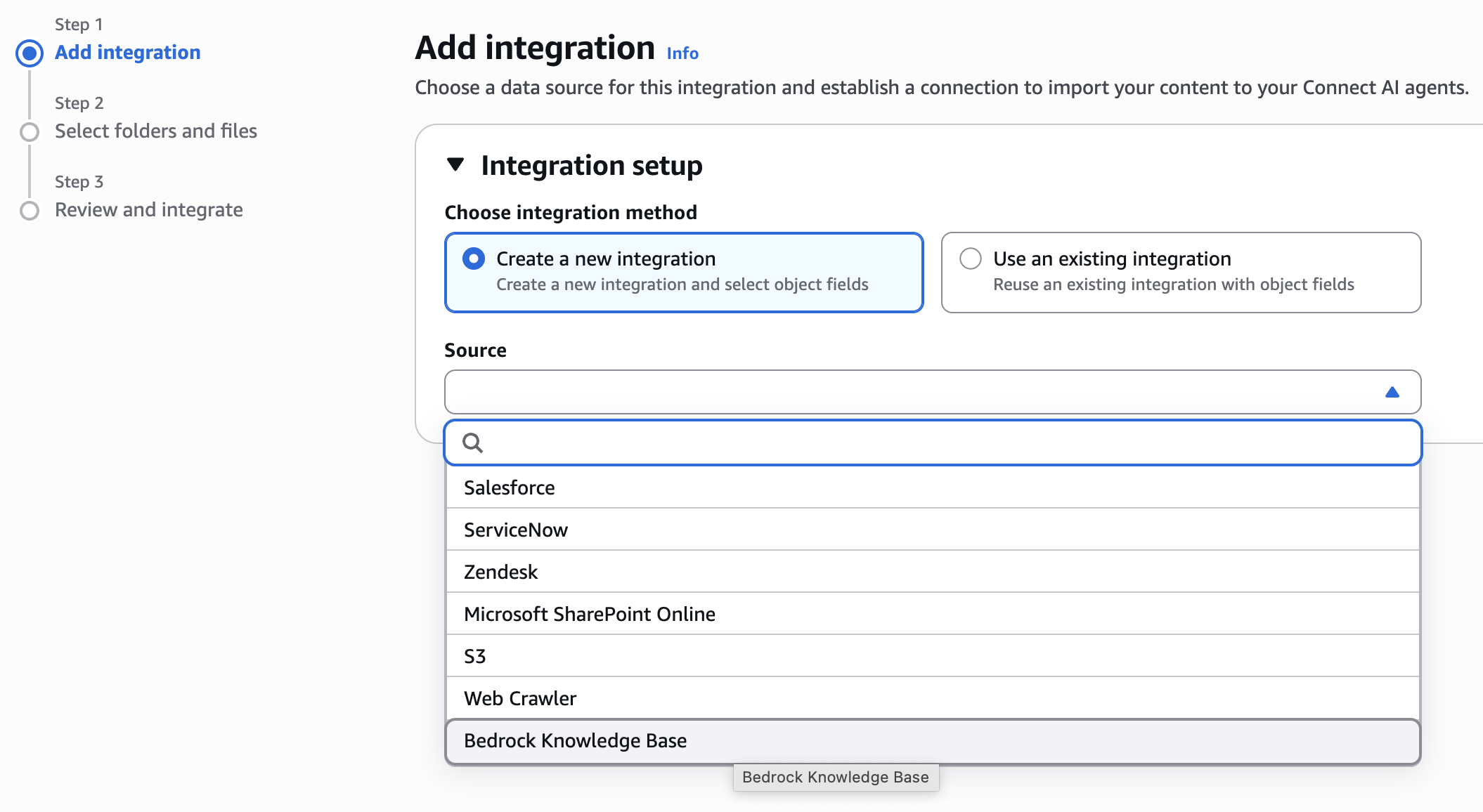Click the Step 1 filled circle indicator
The height and width of the screenshot is (812, 1483).
pos(30,53)
